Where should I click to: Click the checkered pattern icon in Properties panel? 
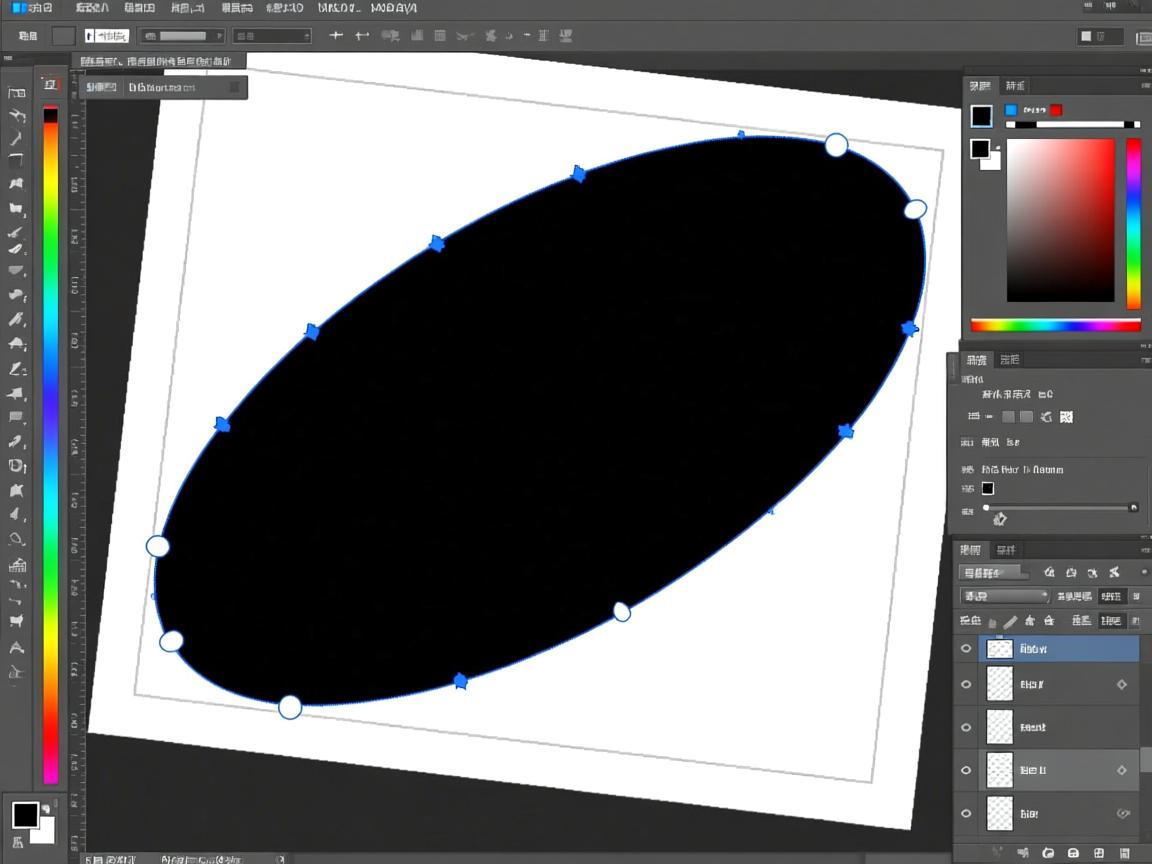(1066, 417)
